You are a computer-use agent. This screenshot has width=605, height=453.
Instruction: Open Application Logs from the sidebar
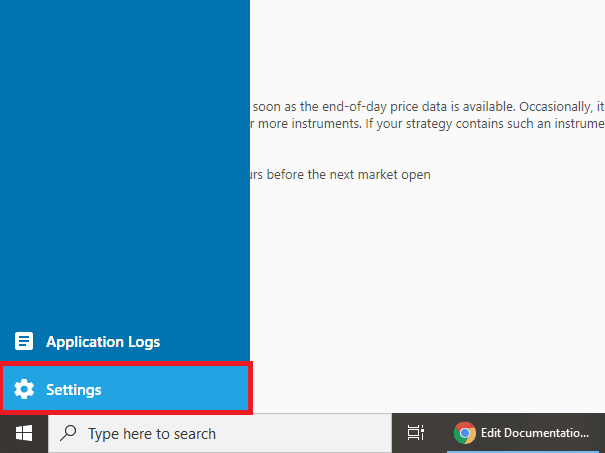102,342
